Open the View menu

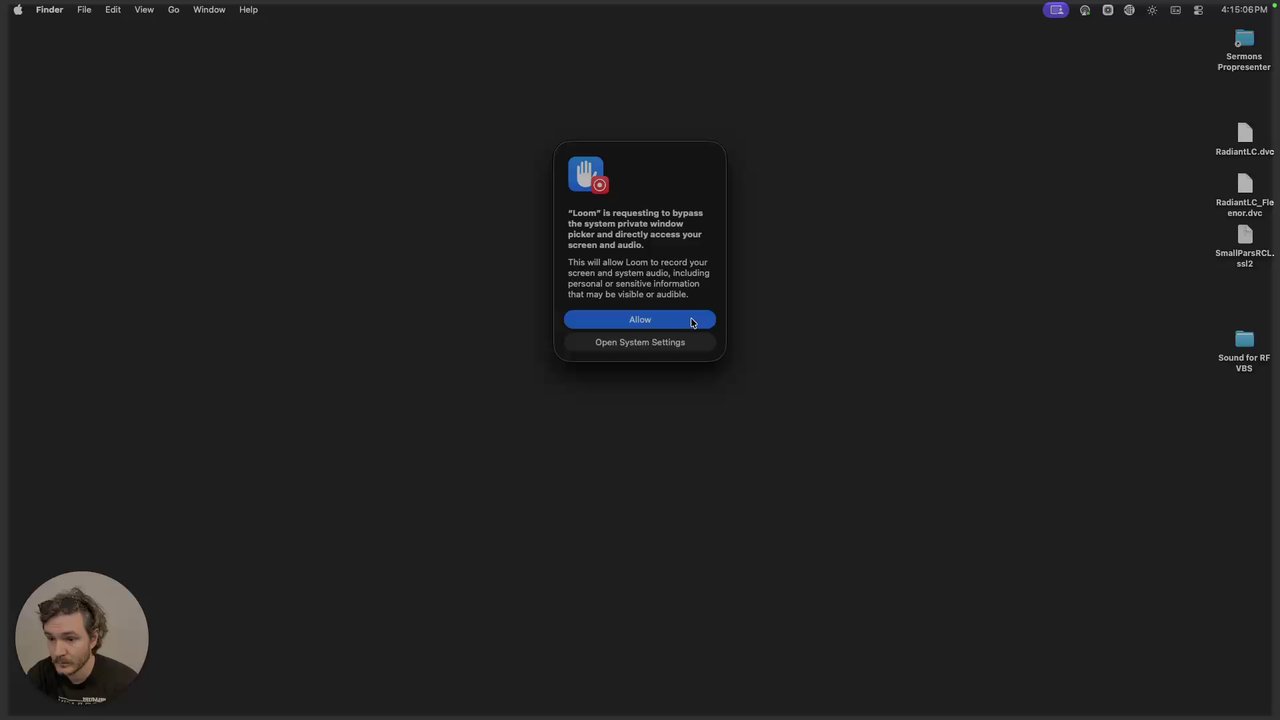click(144, 10)
